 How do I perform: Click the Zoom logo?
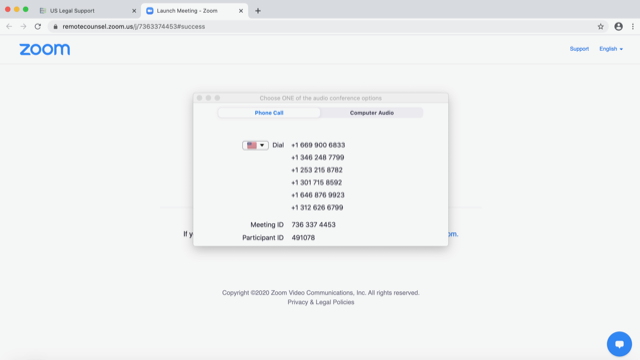44,49
